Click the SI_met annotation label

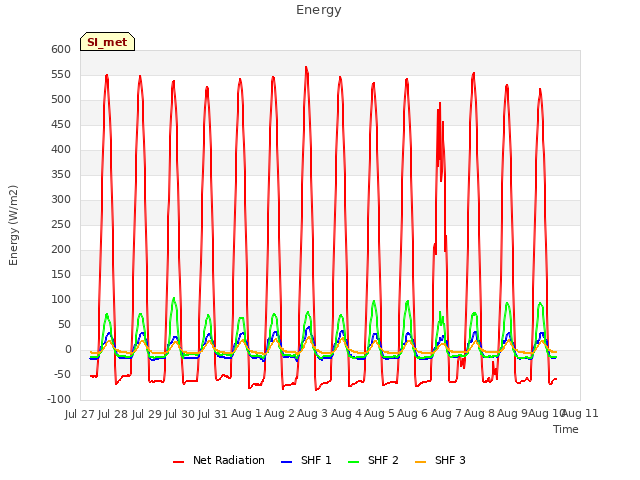[x=107, y=42]
